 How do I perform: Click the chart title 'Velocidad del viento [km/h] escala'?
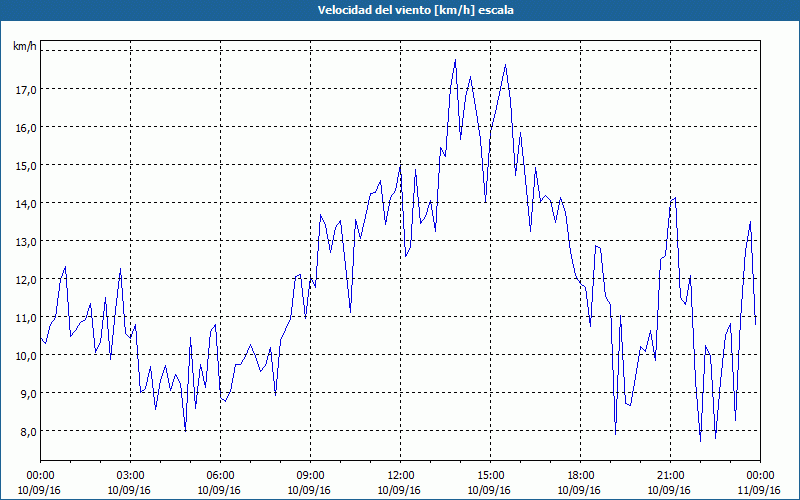click(x=415, y=10)
